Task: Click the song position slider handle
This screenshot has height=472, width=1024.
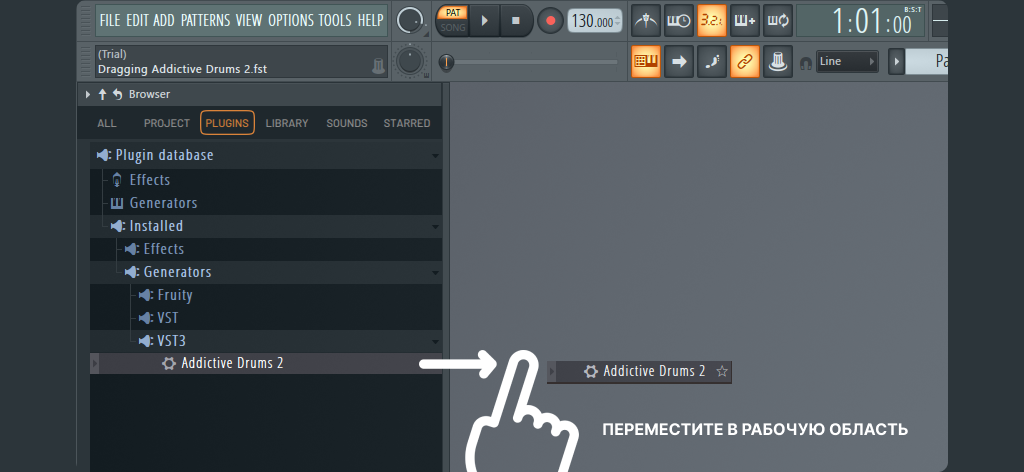Action: click(446, 62)
